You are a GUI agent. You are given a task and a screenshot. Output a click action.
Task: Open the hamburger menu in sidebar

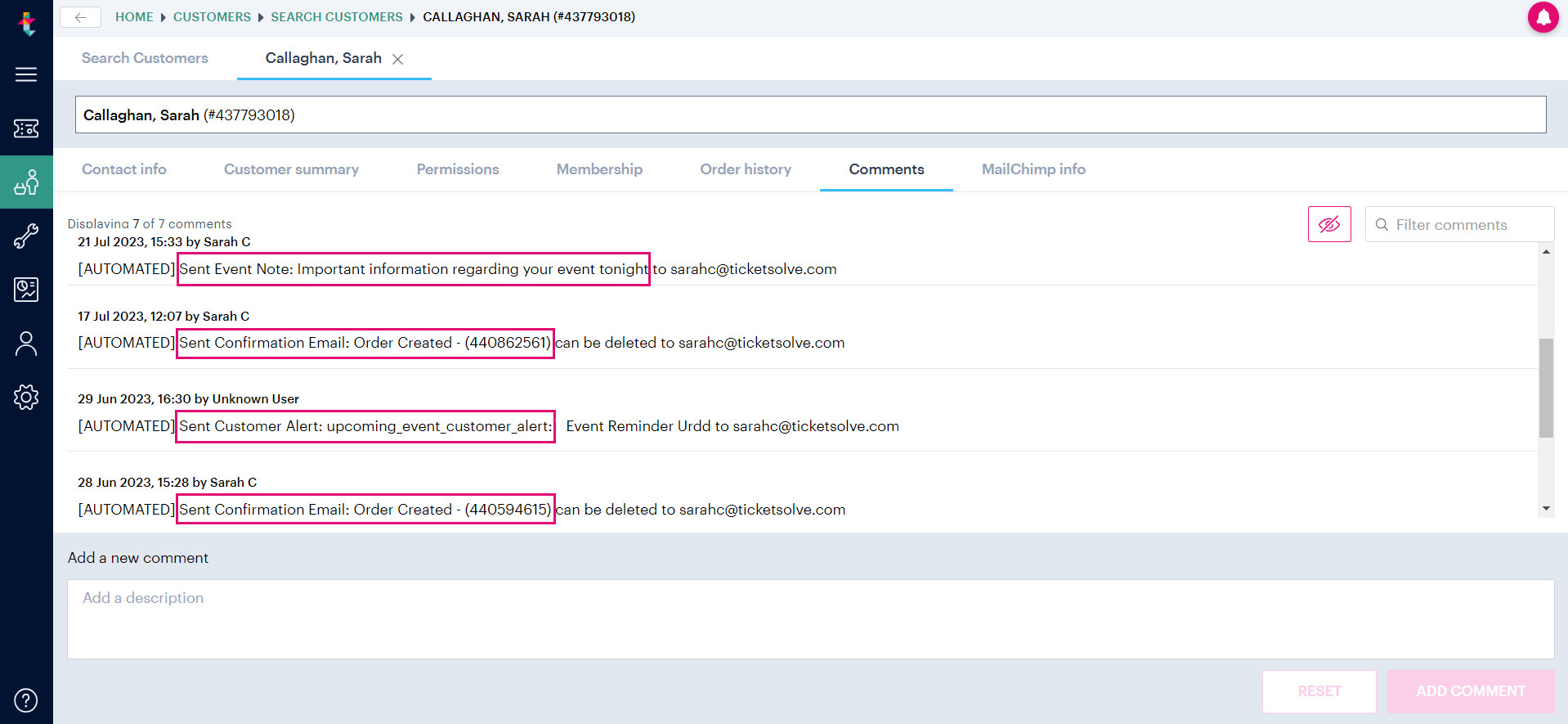[26, 74]
